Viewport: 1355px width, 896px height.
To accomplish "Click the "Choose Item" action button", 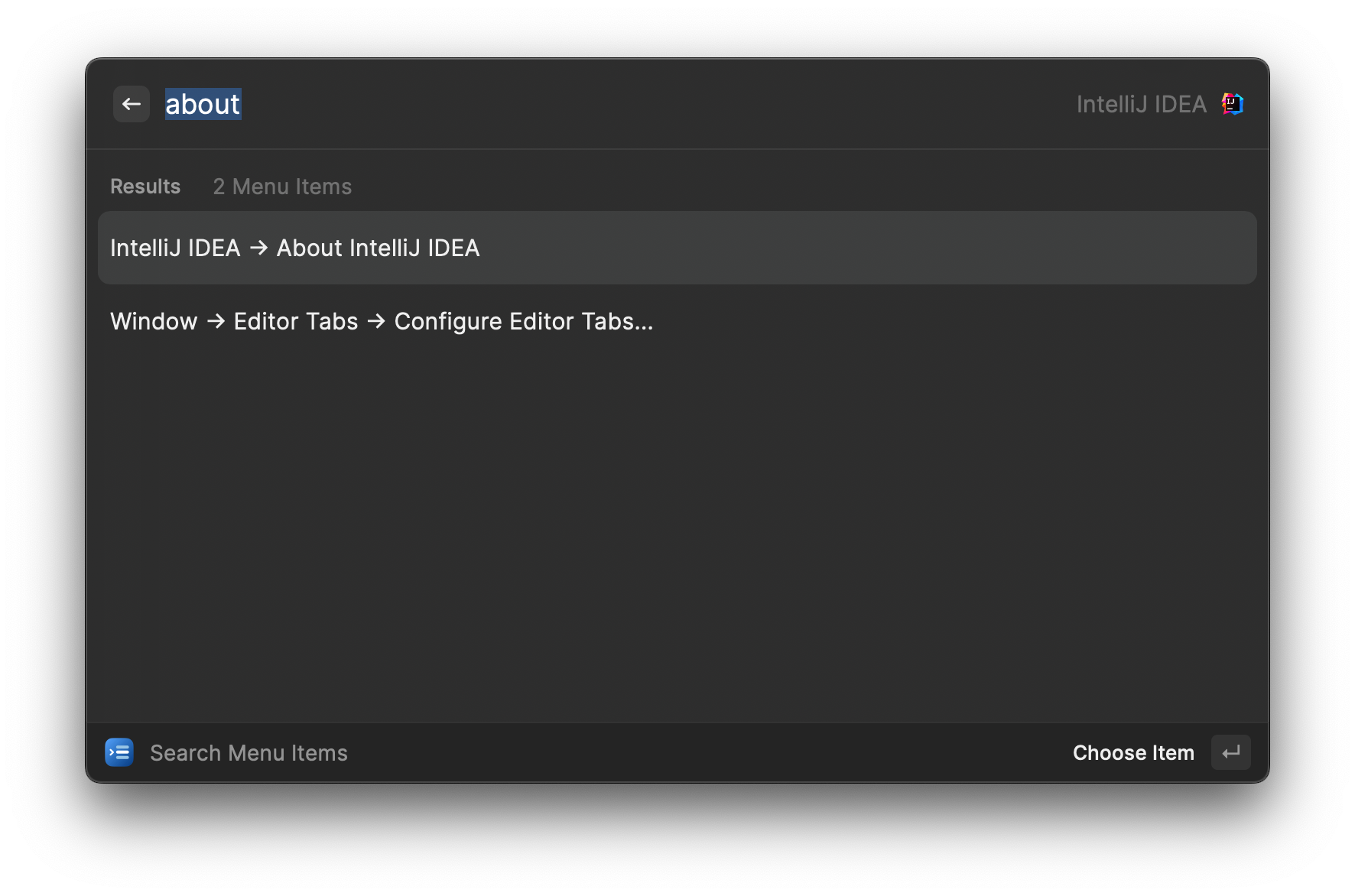I will [x=1132, y=752].
